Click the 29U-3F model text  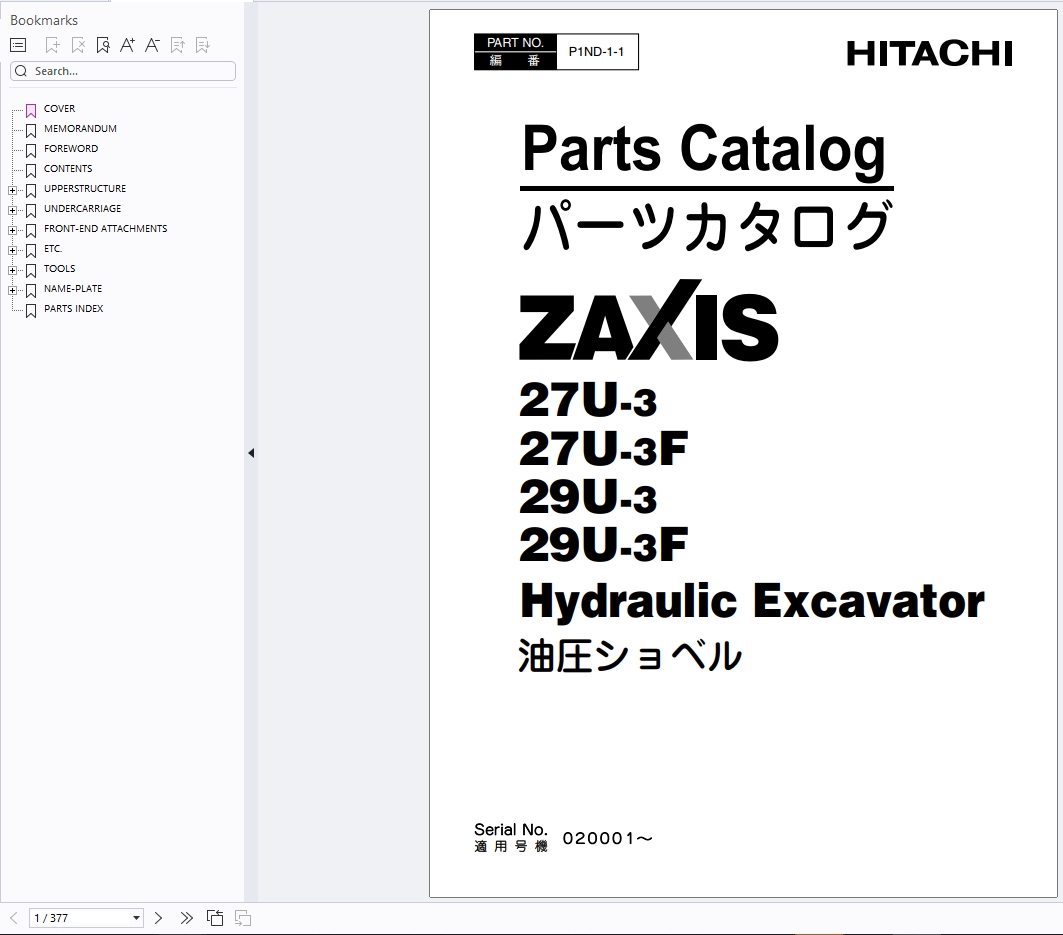click(x=603, y=544)
